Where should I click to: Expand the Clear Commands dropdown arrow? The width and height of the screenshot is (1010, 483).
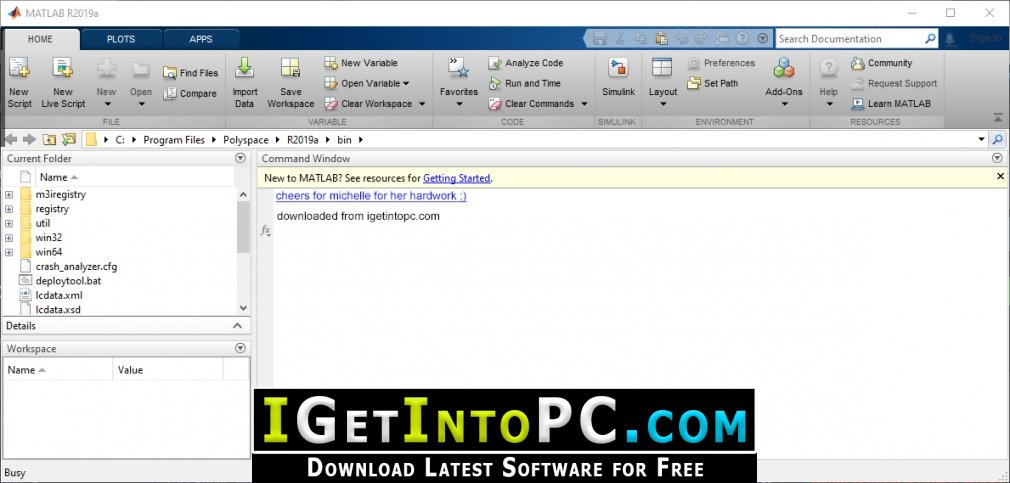(584, 104)
